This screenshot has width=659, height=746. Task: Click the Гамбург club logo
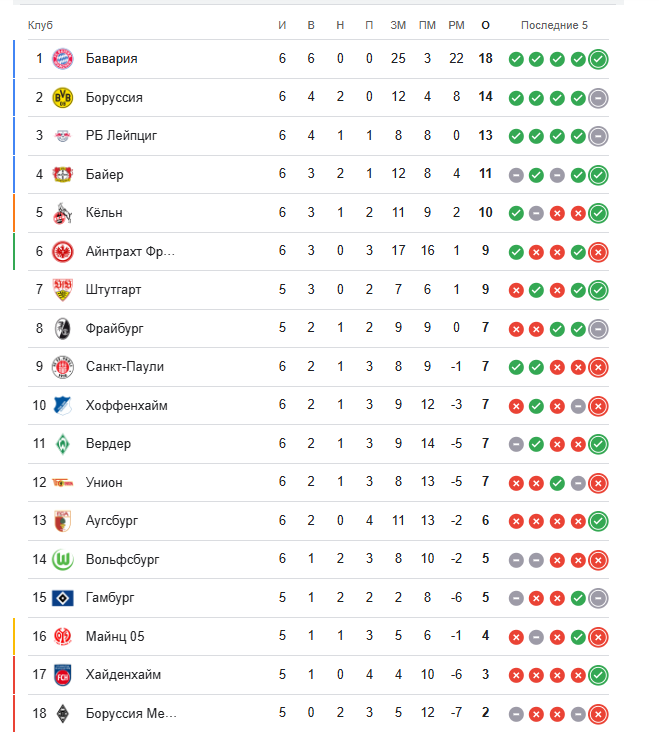tap(63, 598)
